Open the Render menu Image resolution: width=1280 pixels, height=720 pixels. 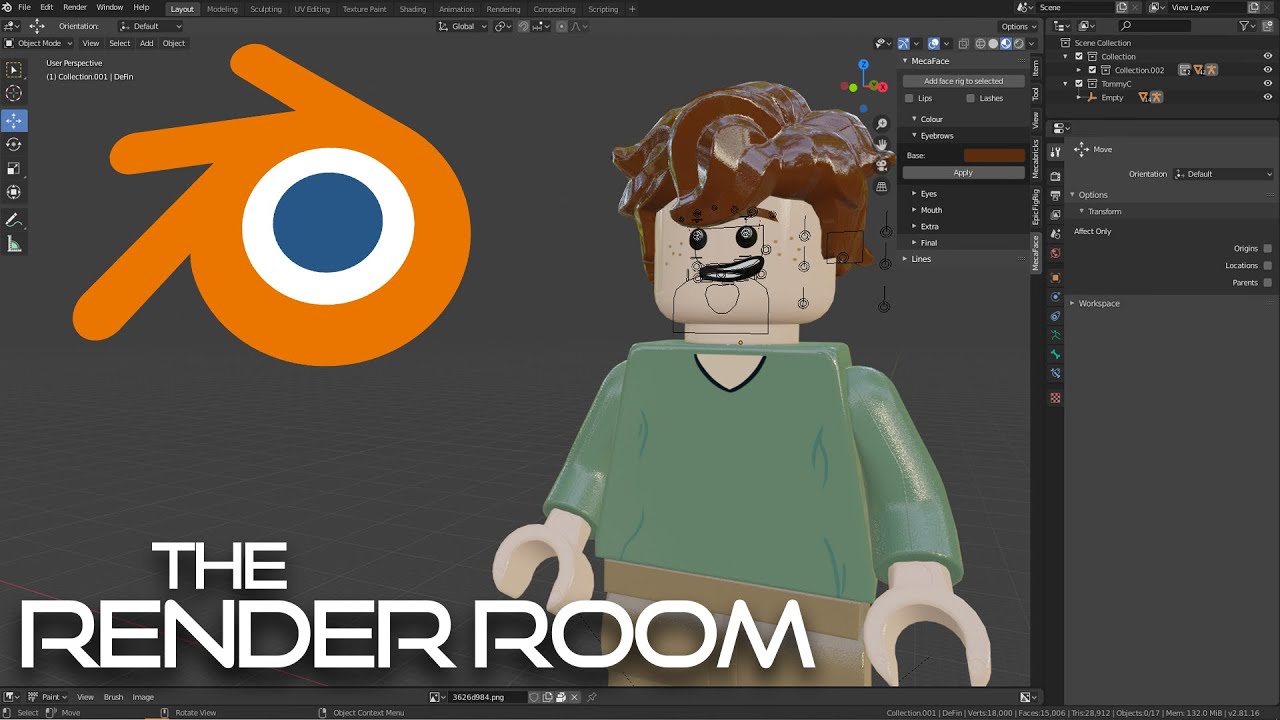pos(75,7)
